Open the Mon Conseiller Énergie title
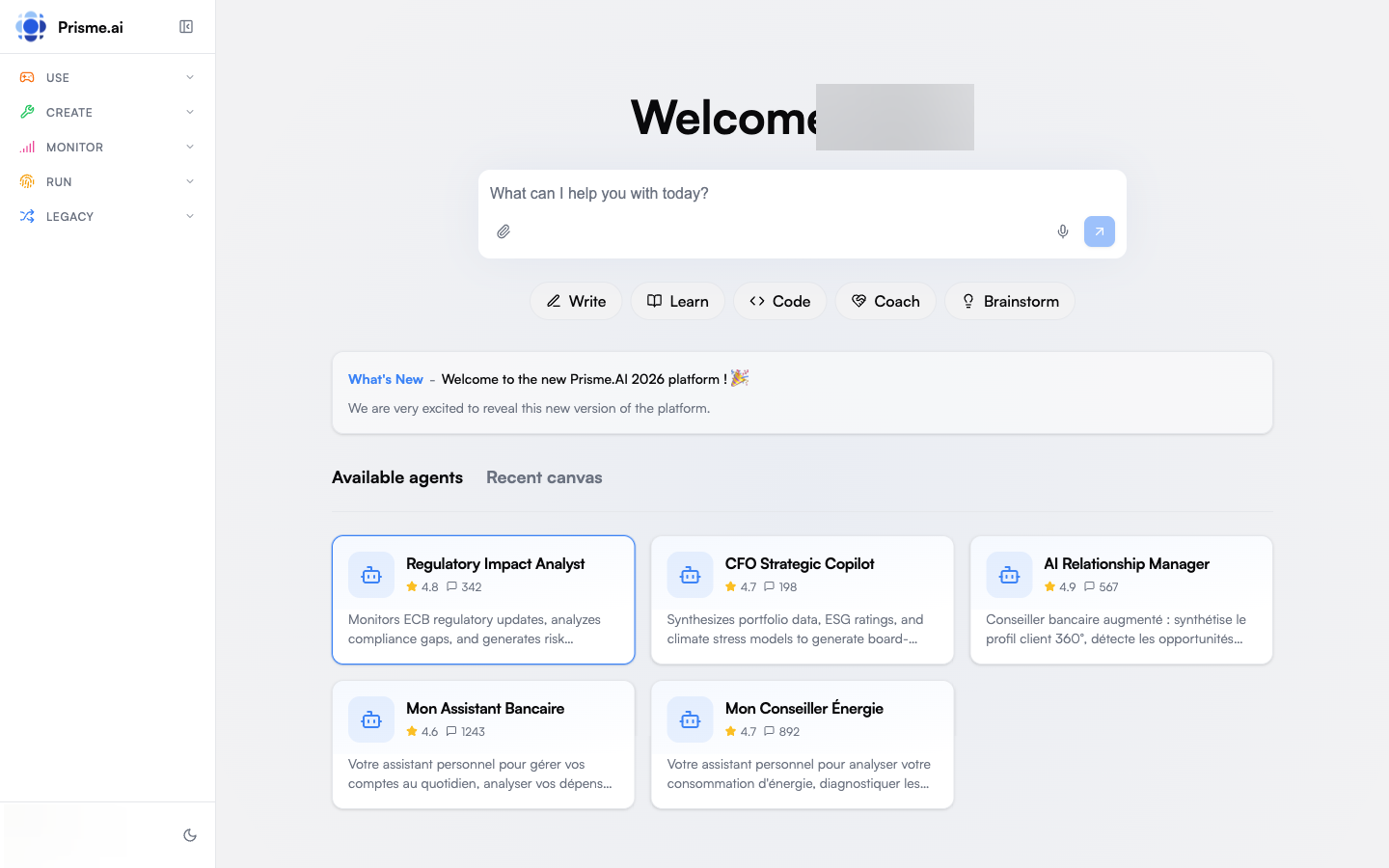 coord(804,708)
